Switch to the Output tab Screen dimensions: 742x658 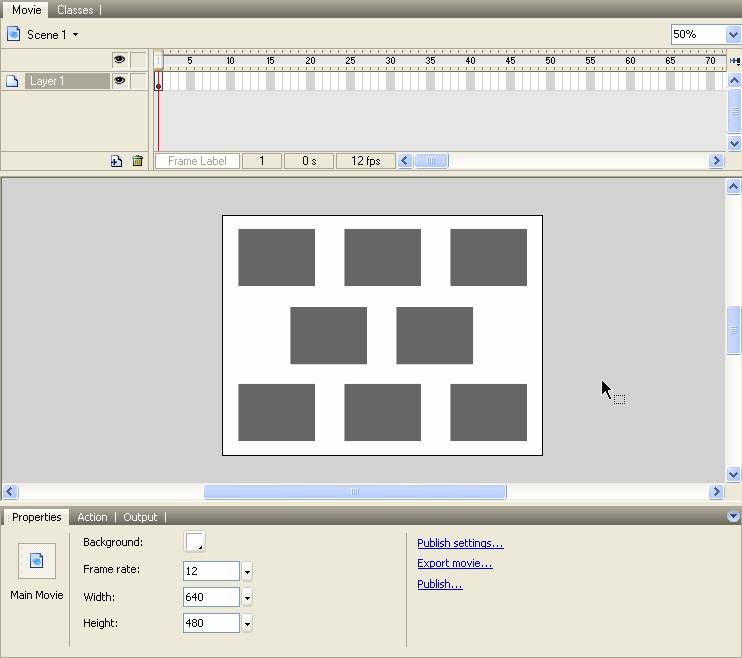tap(140, 517)
